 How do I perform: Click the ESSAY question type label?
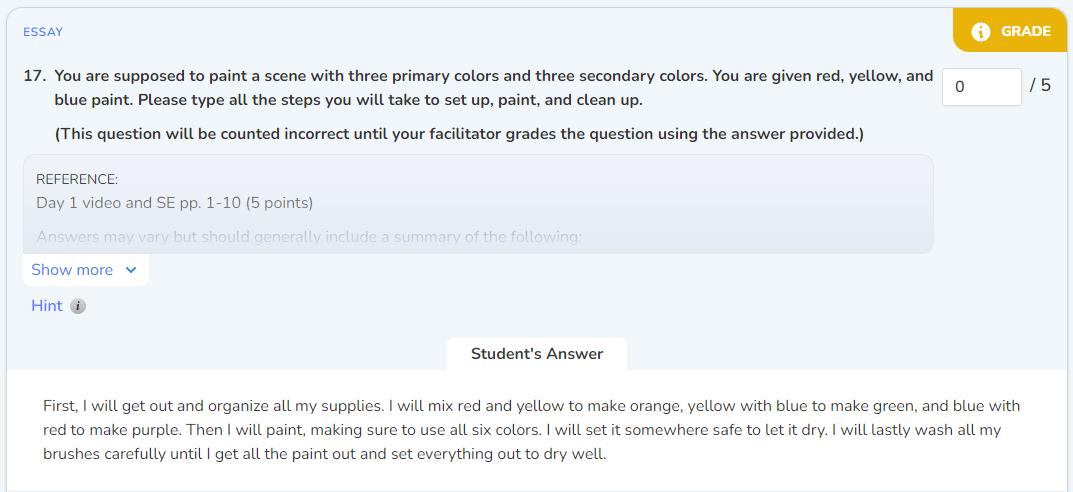pos(42,32)
